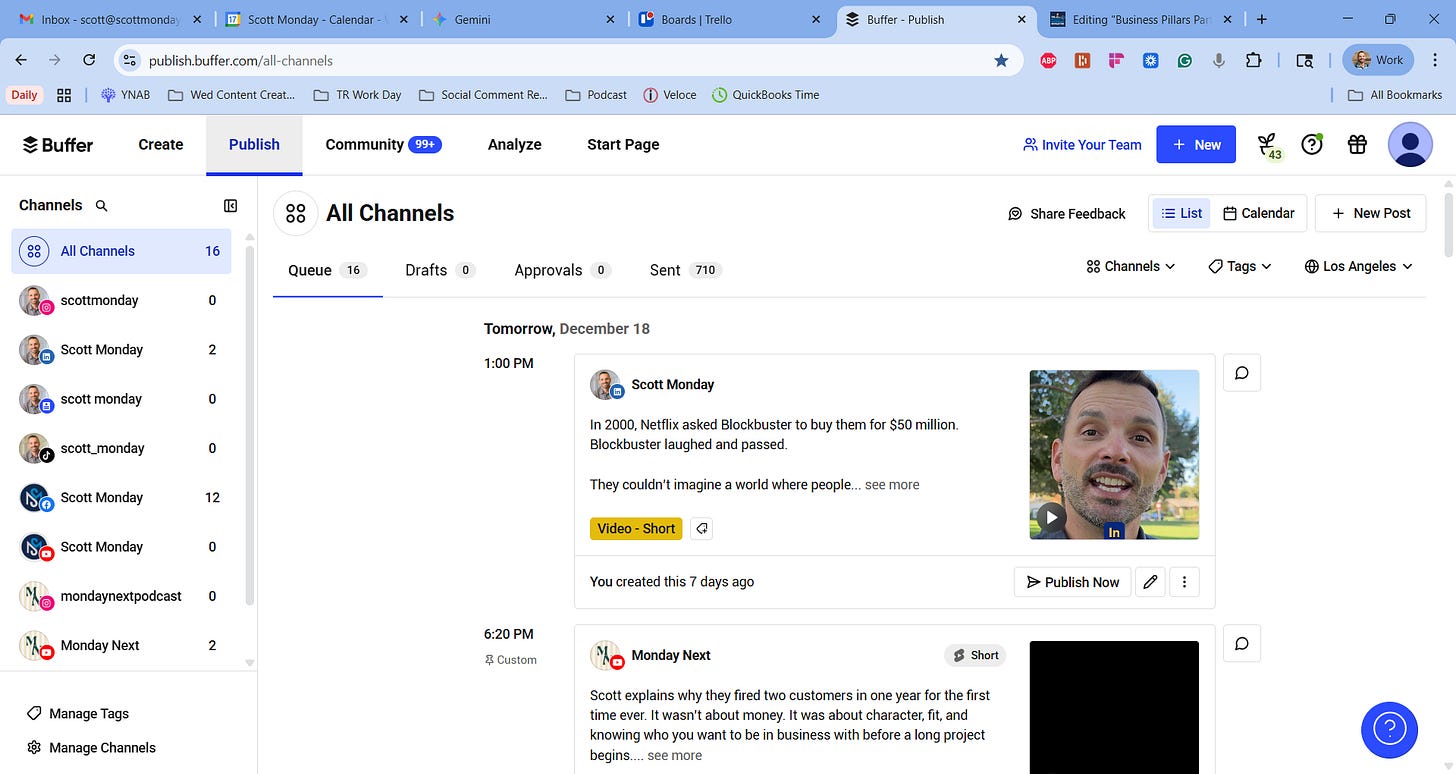The image size is (1456, 774).
Task: Select the scott_monday TikTok channel
Action: [x=121, y=448]
